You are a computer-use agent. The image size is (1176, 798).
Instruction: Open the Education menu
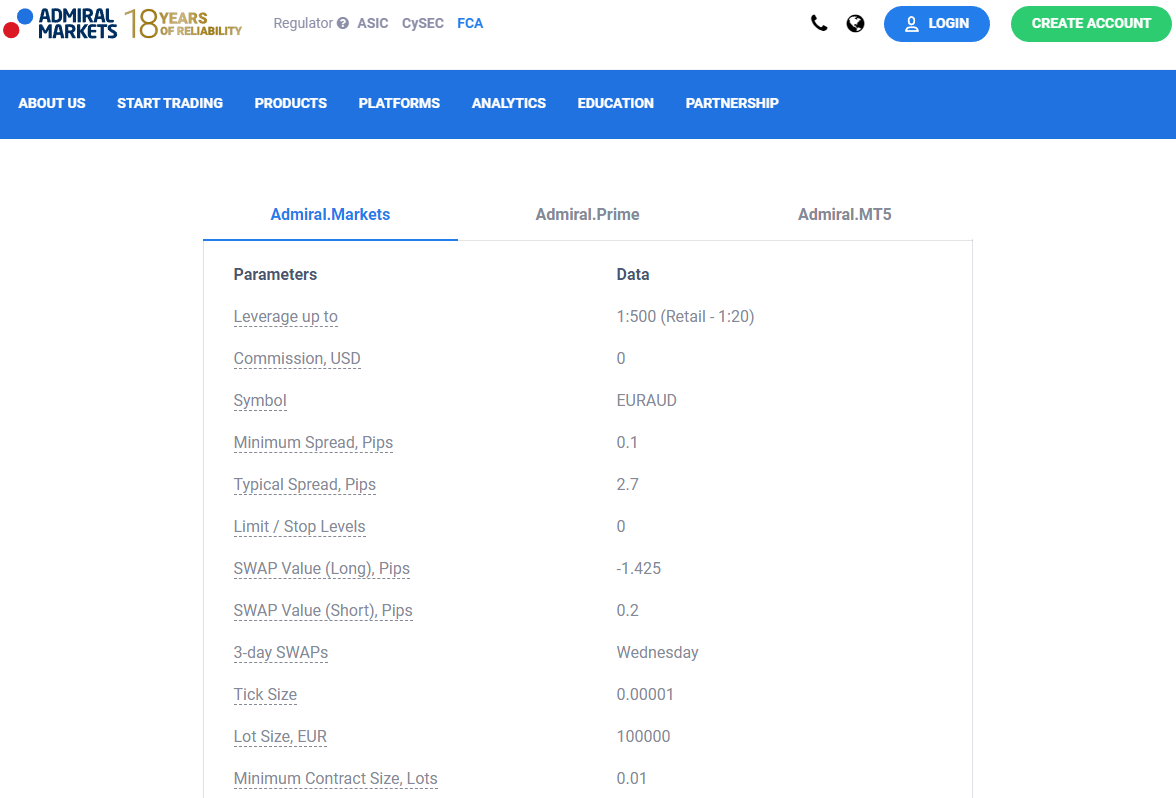coord(615,104)
